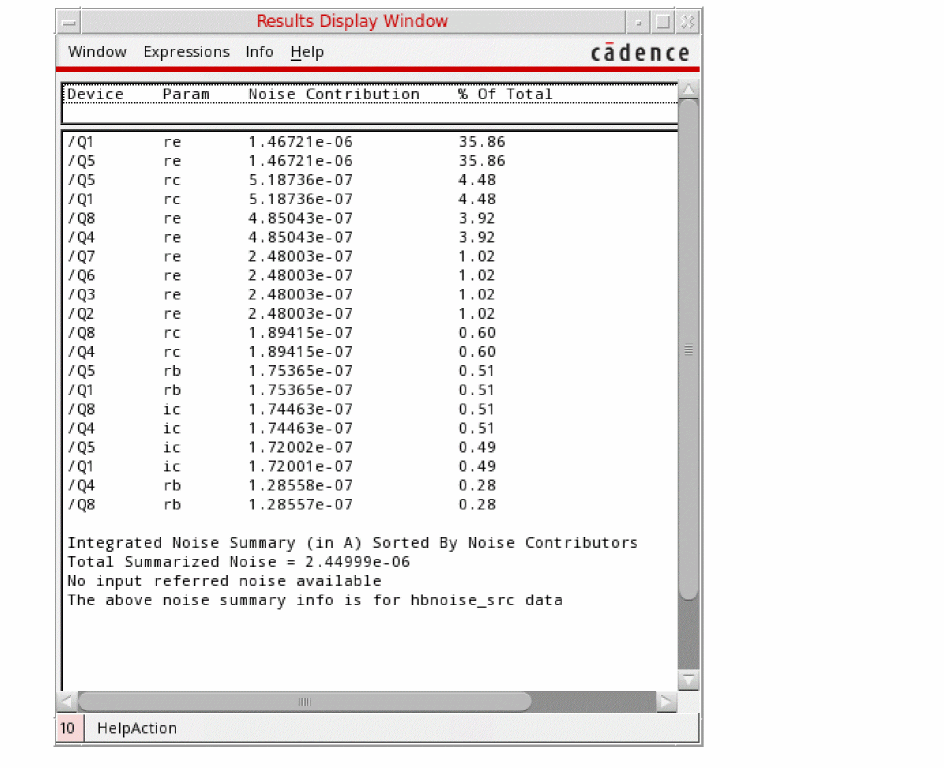Screen dimensions: 944x768
Task: Select the 1.72002e-07 noise value
Action: [x=300, y=448]
